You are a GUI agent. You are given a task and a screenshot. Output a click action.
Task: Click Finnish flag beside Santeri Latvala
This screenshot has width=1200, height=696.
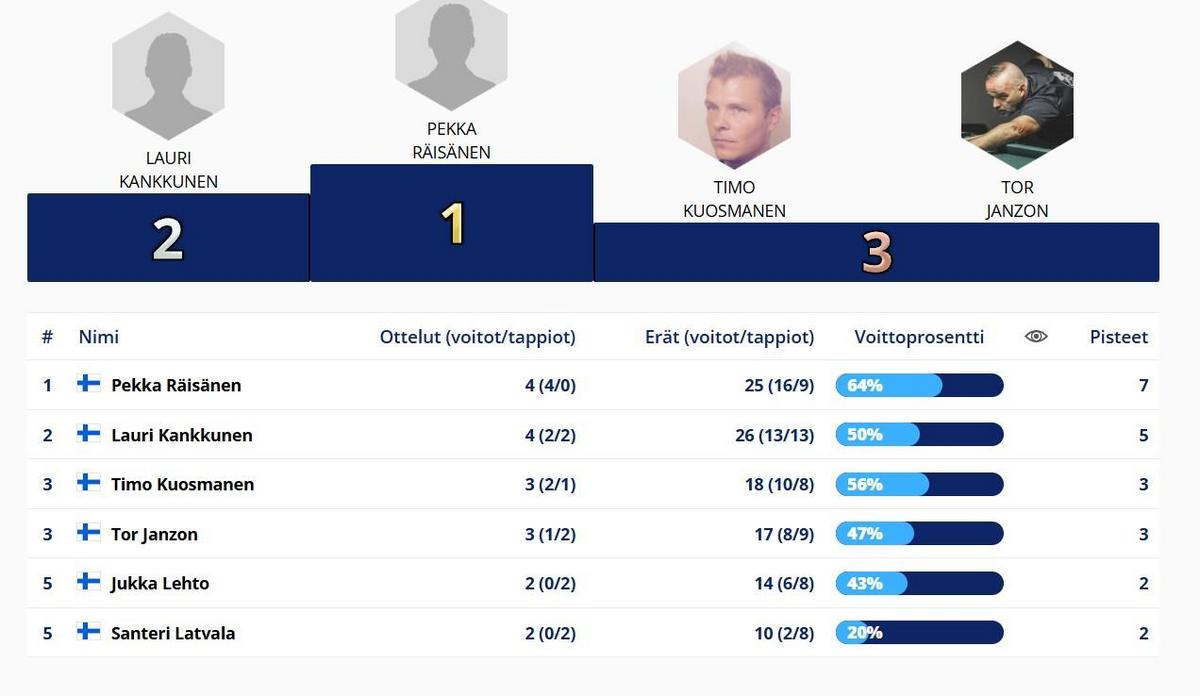click(89, 632)
